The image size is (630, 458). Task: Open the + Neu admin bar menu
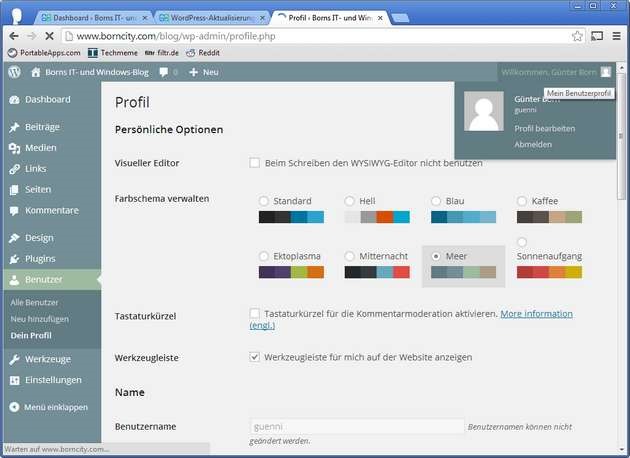tap(203, 72)
